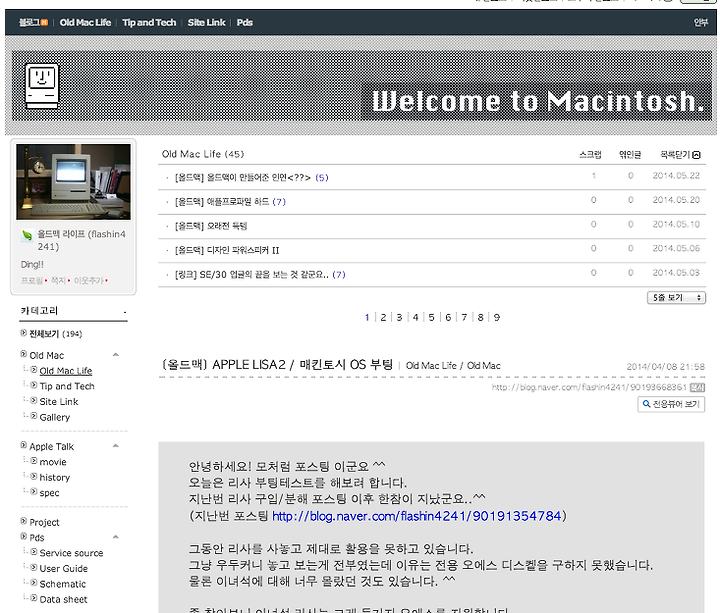Screen dimensions: 720x613
Task: Open the 디자인 파워스피커 II post
Action: tap(227, 250)
